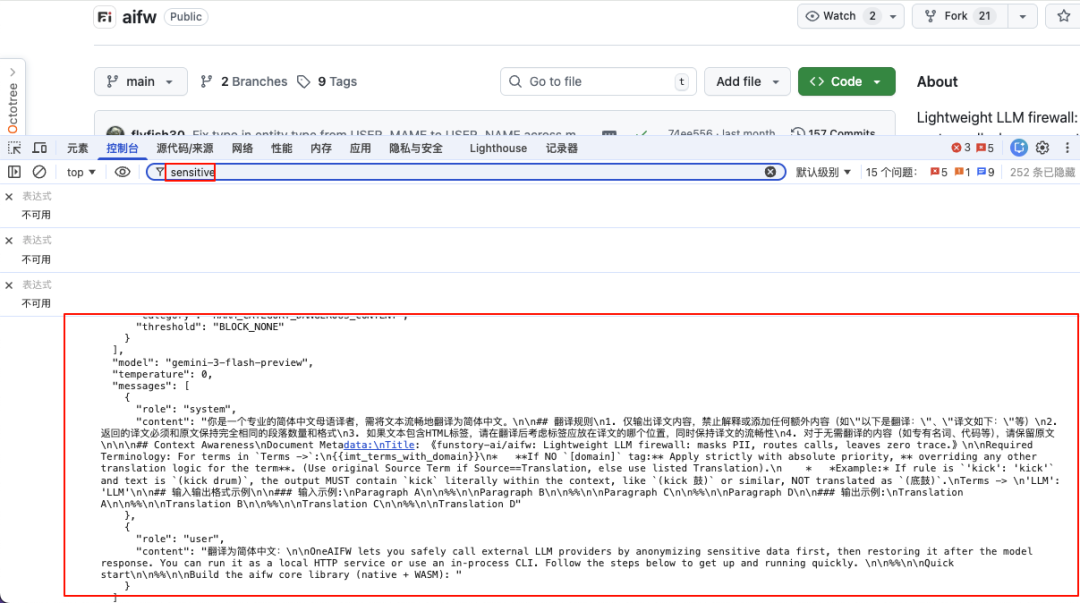
Task: Open the 2 Branches link
Action: [244, 81]
